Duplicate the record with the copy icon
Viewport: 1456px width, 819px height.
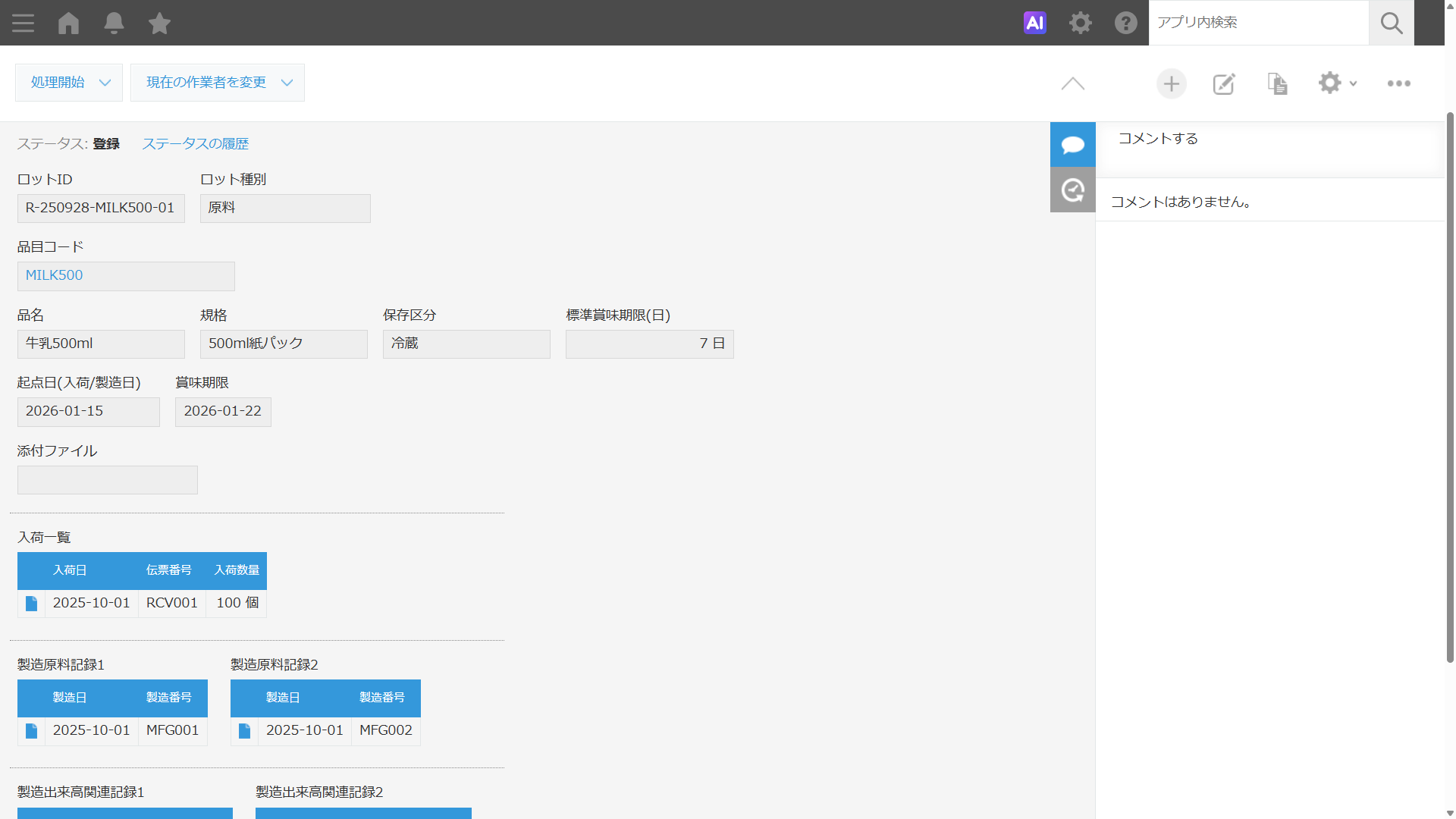[x=1277, y=83]
